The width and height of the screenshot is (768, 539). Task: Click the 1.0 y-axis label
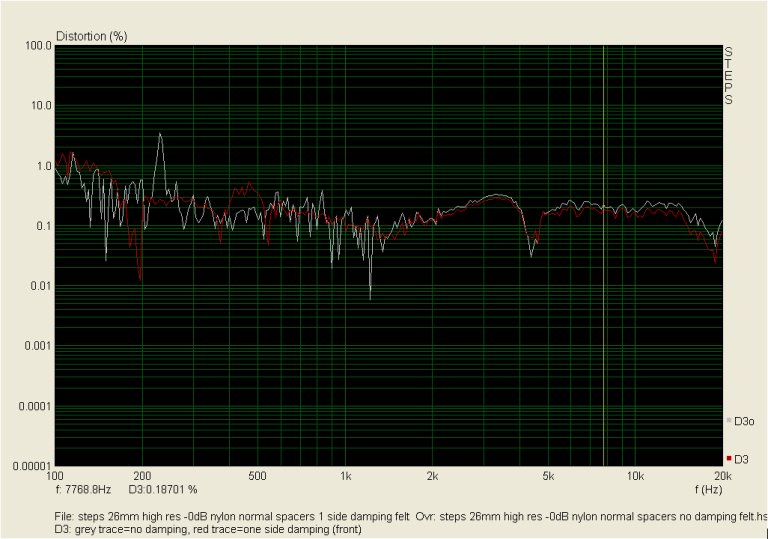pos(44,166)
